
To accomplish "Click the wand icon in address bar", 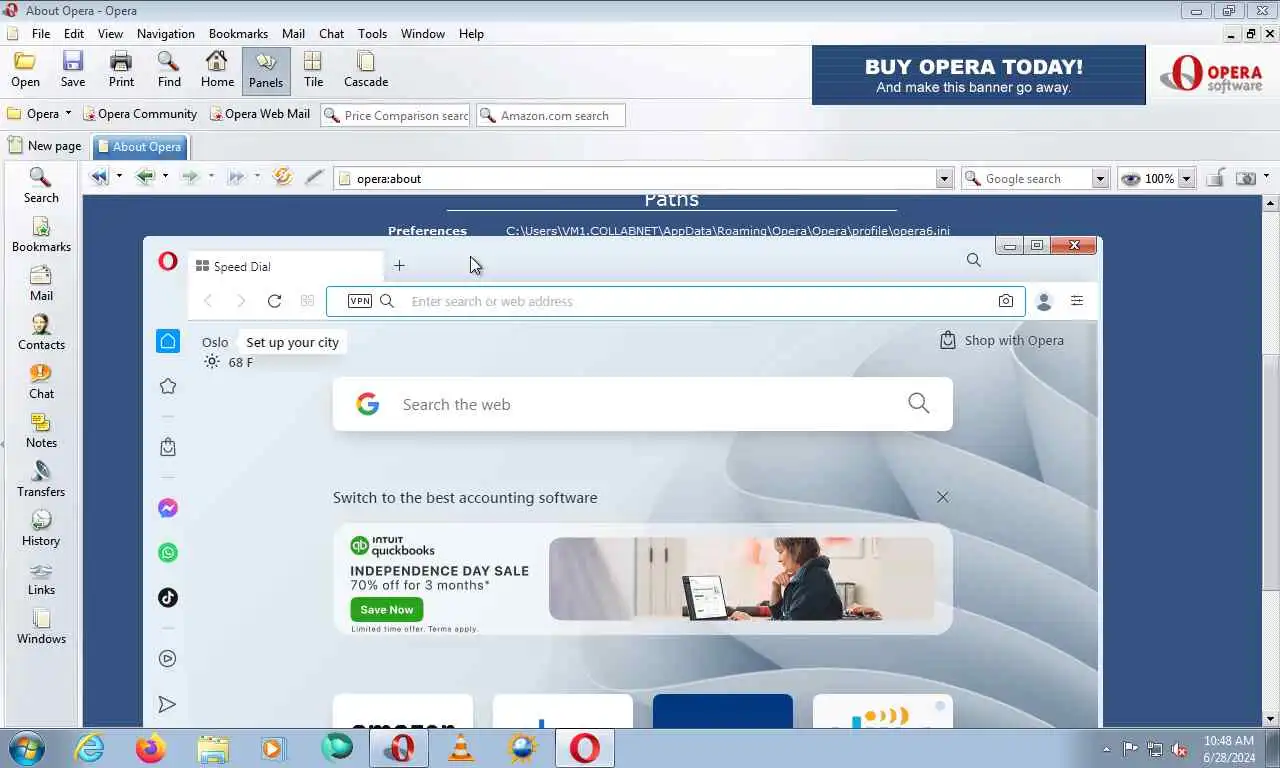I will (315, 178).
